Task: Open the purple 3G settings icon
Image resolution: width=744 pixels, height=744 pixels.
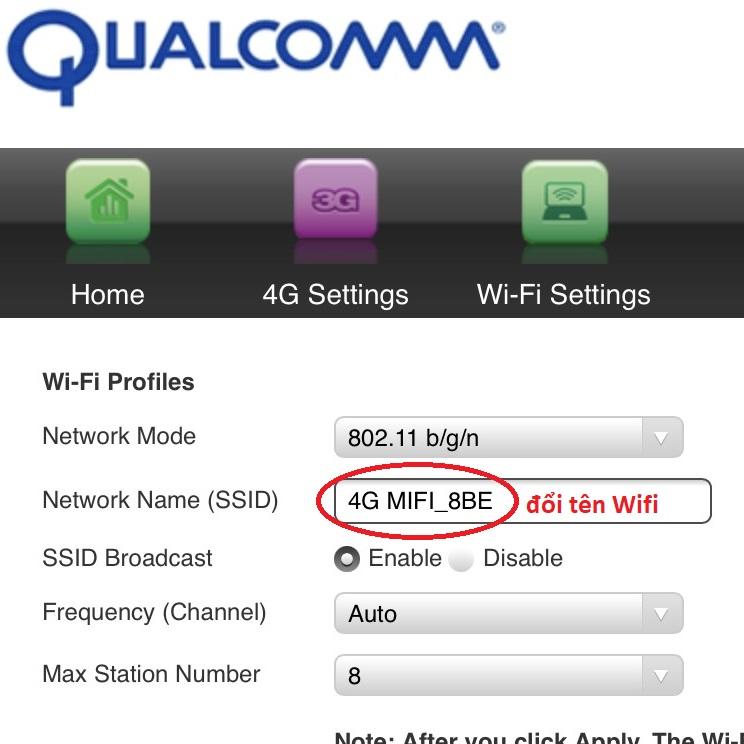Action: pos(335,199)
